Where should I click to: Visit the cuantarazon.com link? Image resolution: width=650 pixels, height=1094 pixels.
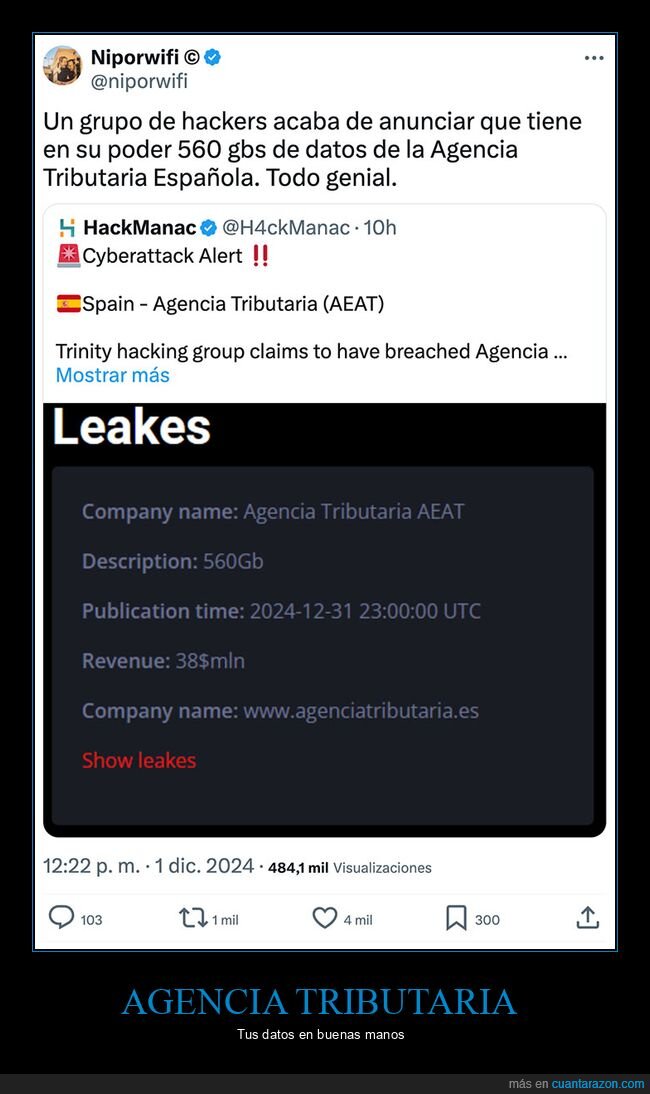(598, 1084)
